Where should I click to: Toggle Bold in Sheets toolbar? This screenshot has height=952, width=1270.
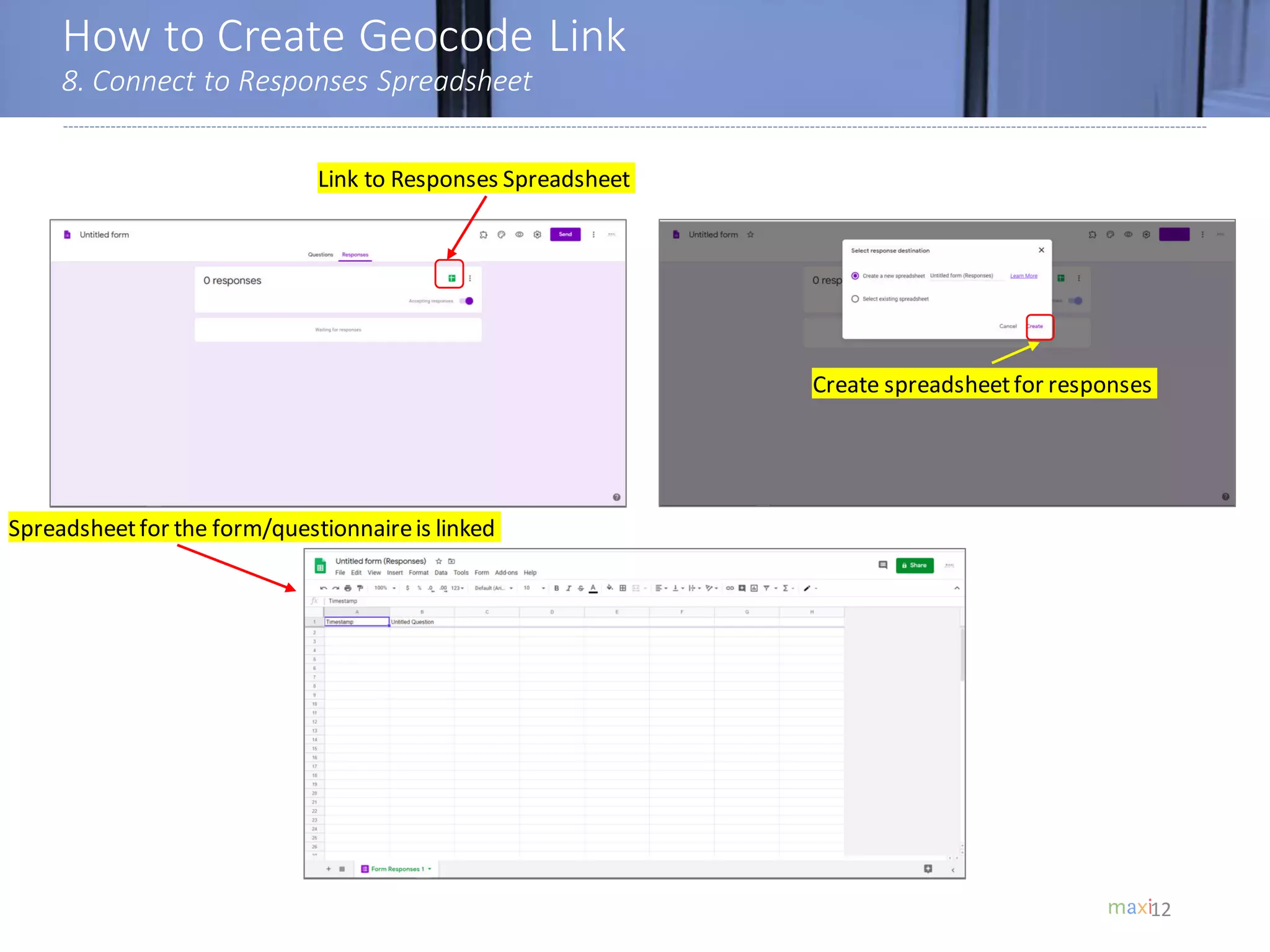click(x=556, y=588)
